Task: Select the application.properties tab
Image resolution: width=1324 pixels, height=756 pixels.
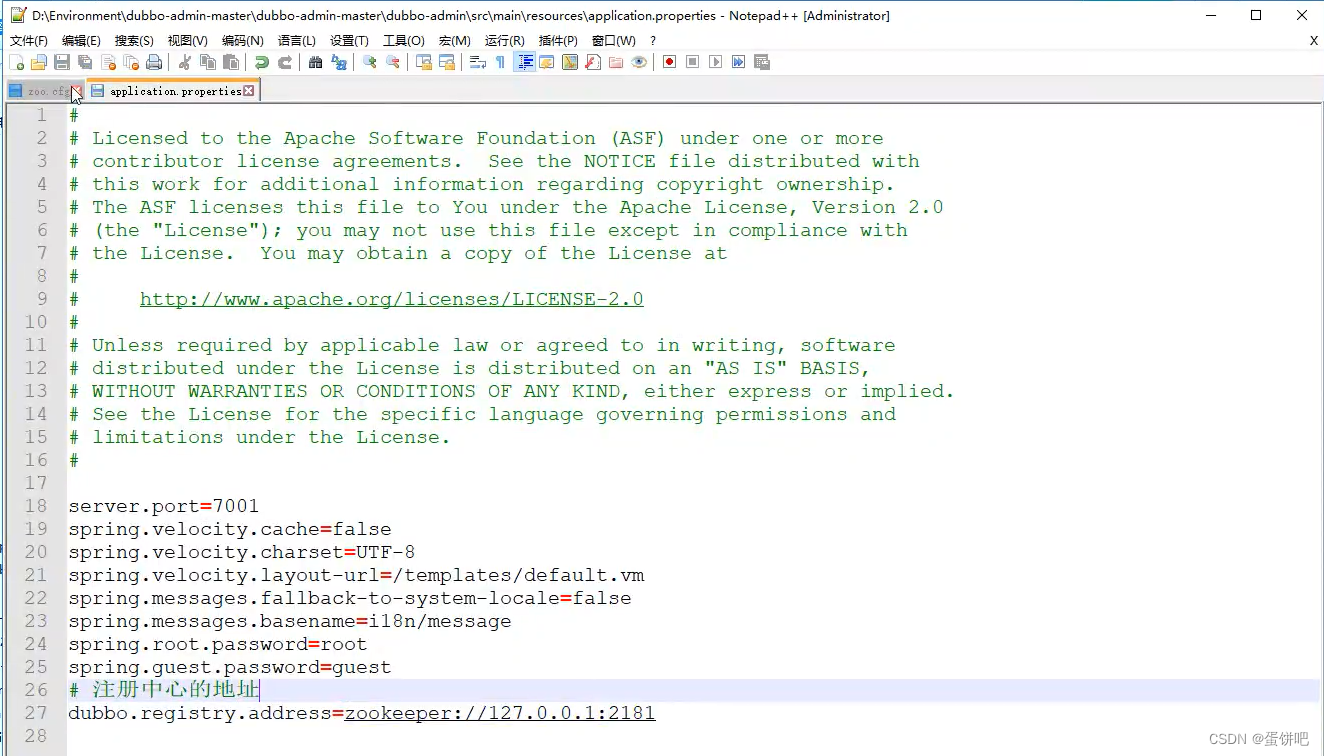Action: pyautogui.click(x=175, y=91)
